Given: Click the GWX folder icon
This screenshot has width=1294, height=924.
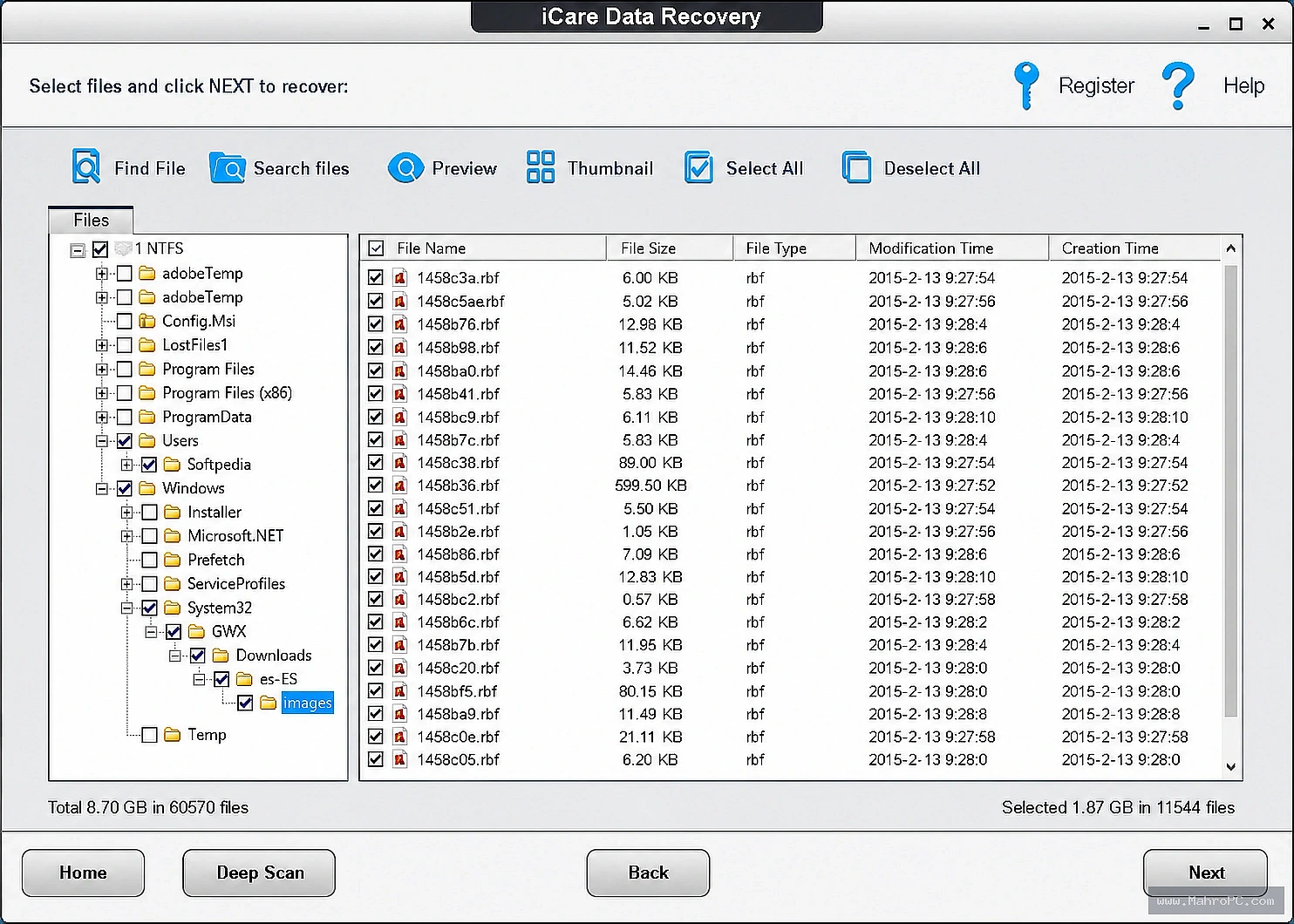Looking at the screenshot, I should (x=197, y=631).
